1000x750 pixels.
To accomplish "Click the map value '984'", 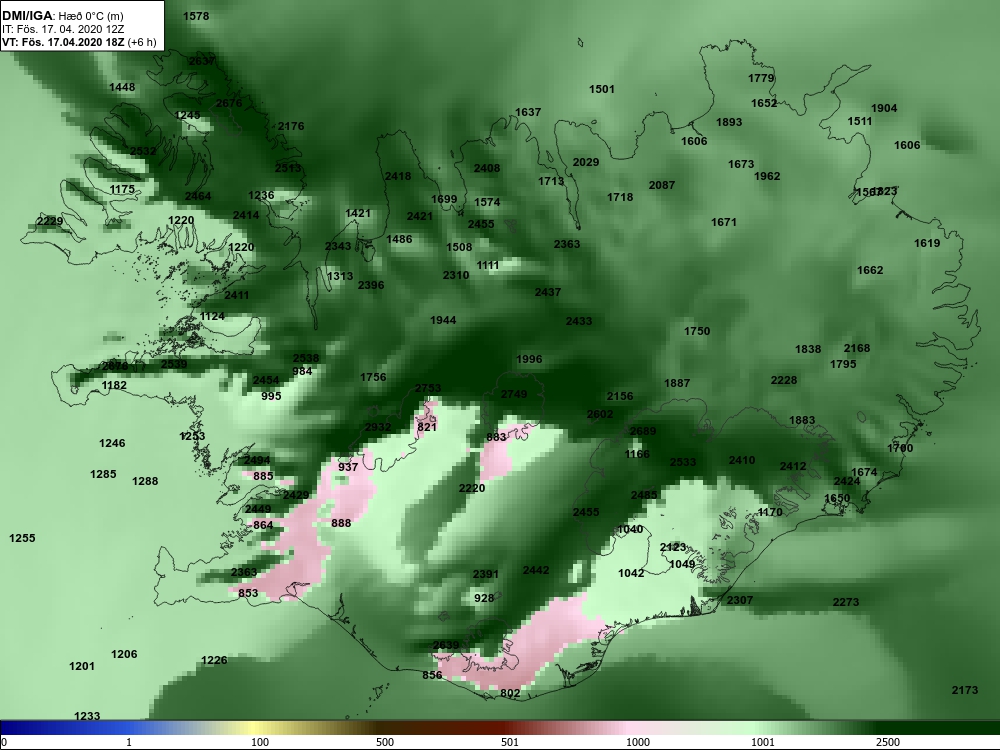I will pyautogui.click(x=302, y=371).
